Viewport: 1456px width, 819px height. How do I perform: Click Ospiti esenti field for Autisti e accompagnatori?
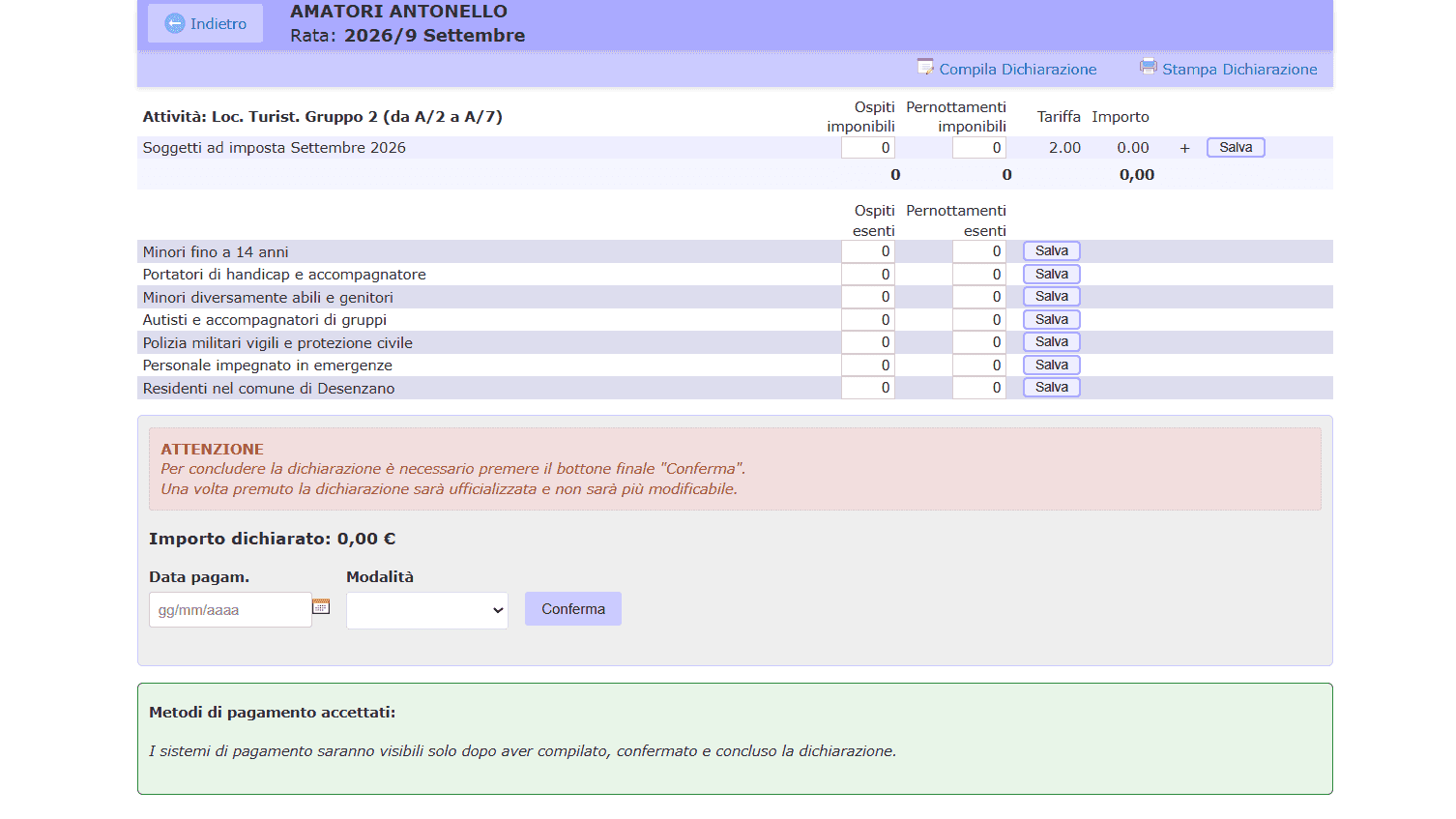[x=868, y=320]
